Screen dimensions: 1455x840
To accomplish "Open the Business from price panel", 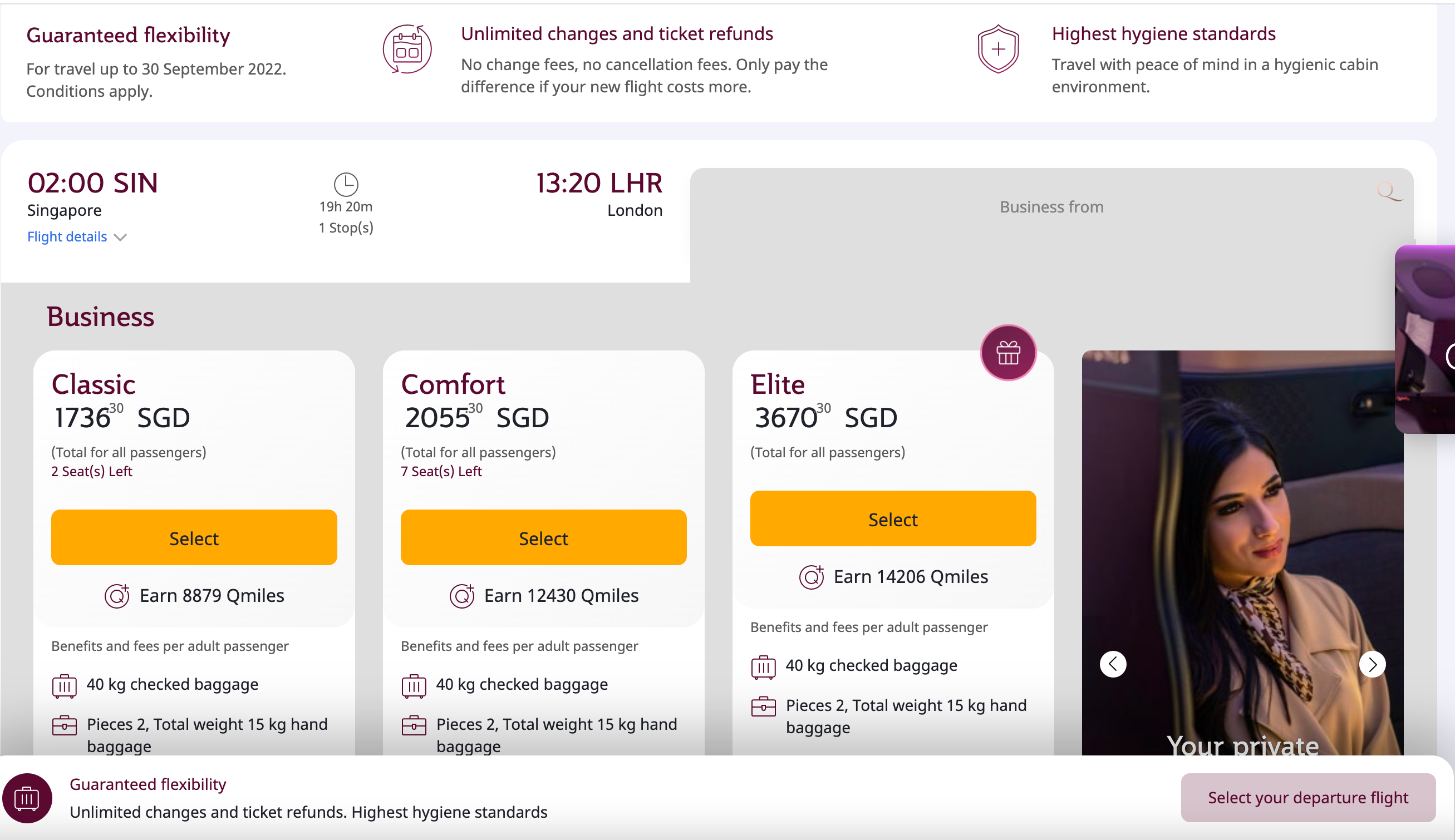I will coord(1050,206).
